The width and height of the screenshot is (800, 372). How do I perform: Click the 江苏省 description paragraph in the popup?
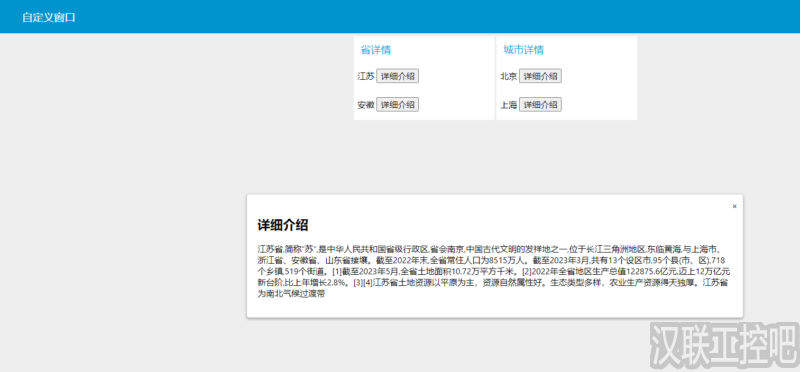pos(494,271)
